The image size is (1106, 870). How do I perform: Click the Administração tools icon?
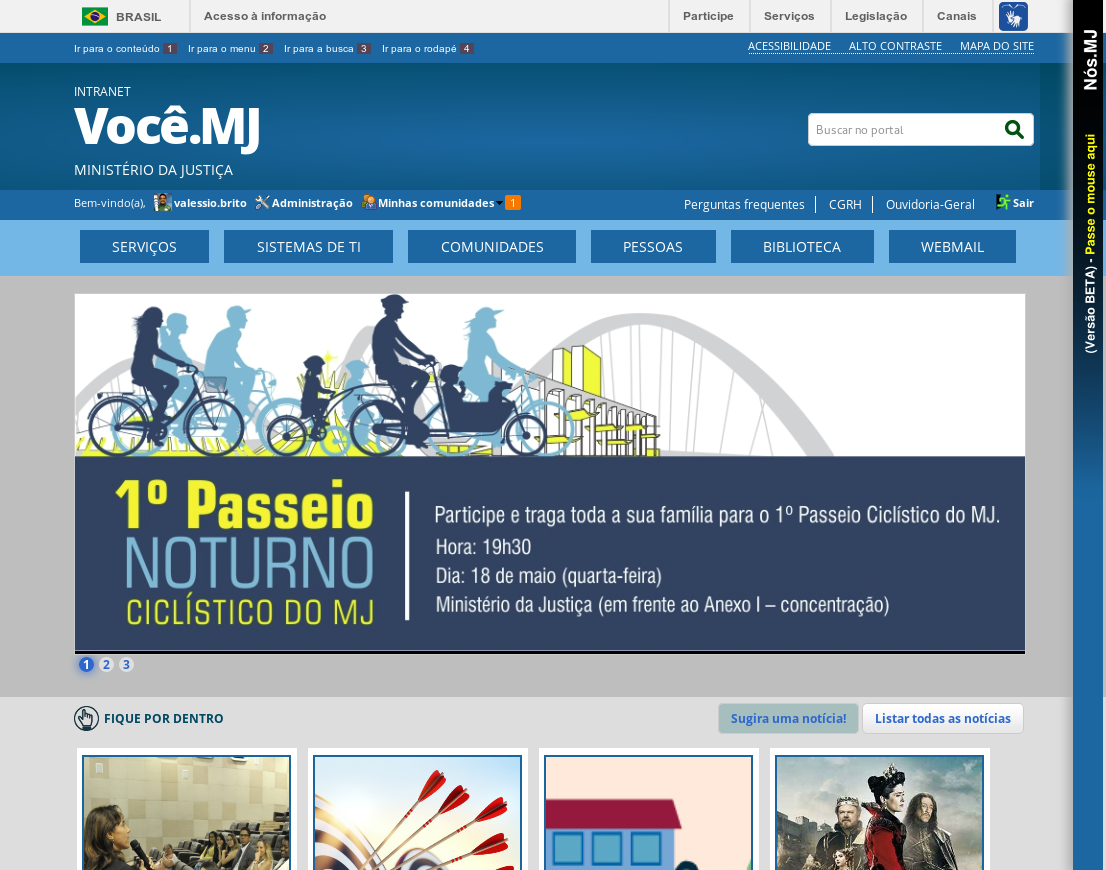pos(262,203)
